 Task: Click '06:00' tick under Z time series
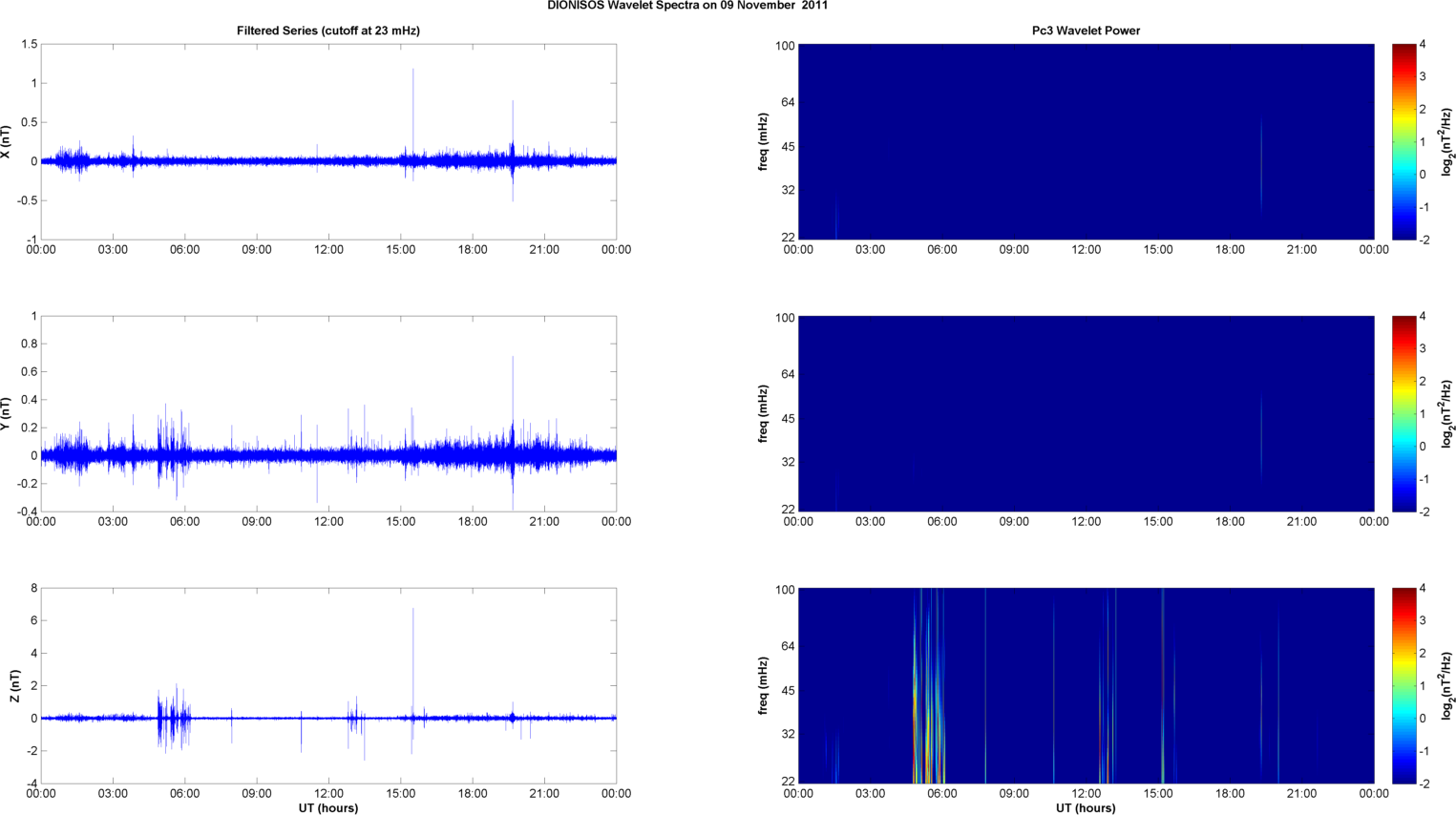pyautogui.click(x=184, y=794)
